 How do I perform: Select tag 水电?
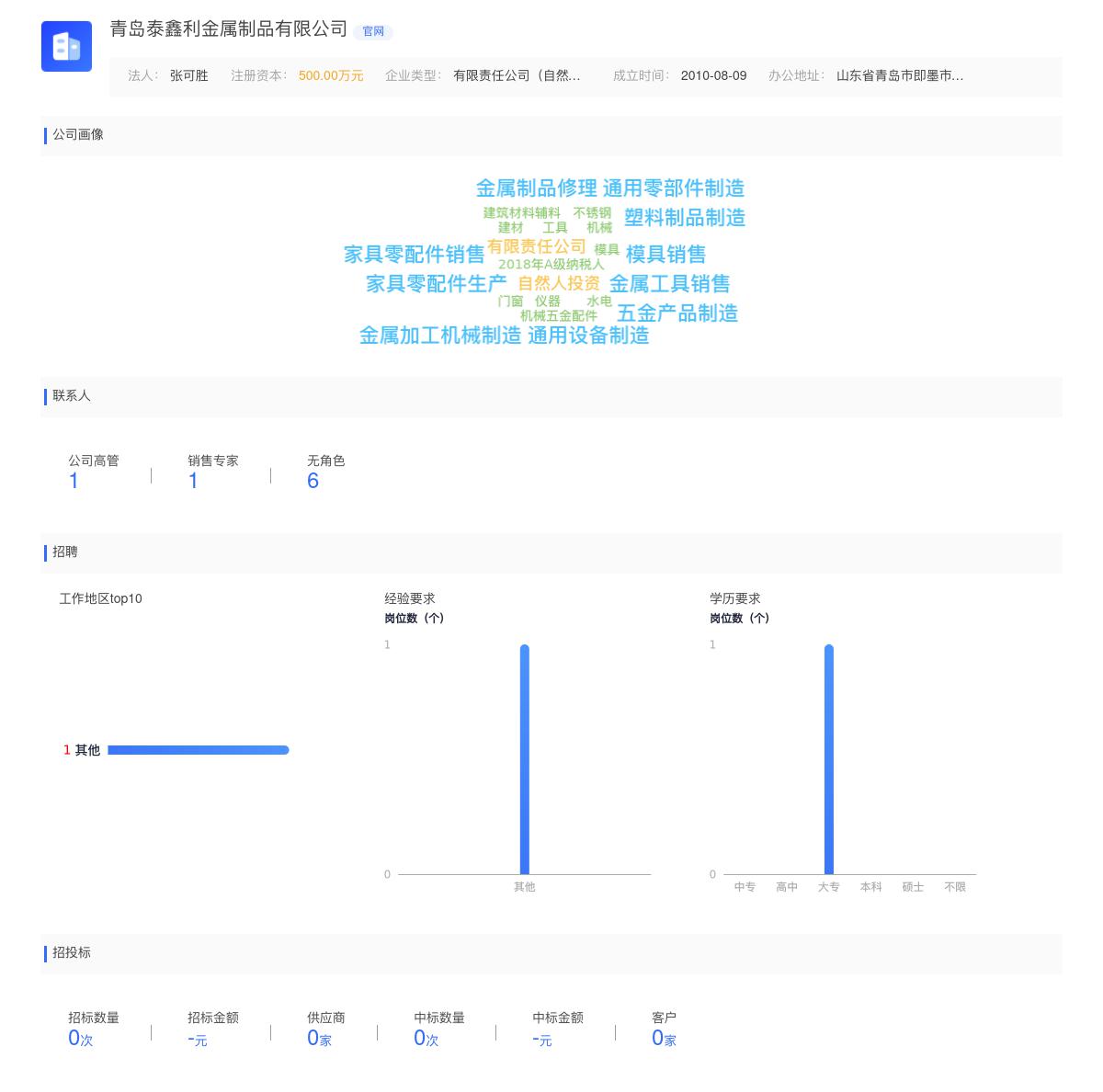tap(599, 301)
